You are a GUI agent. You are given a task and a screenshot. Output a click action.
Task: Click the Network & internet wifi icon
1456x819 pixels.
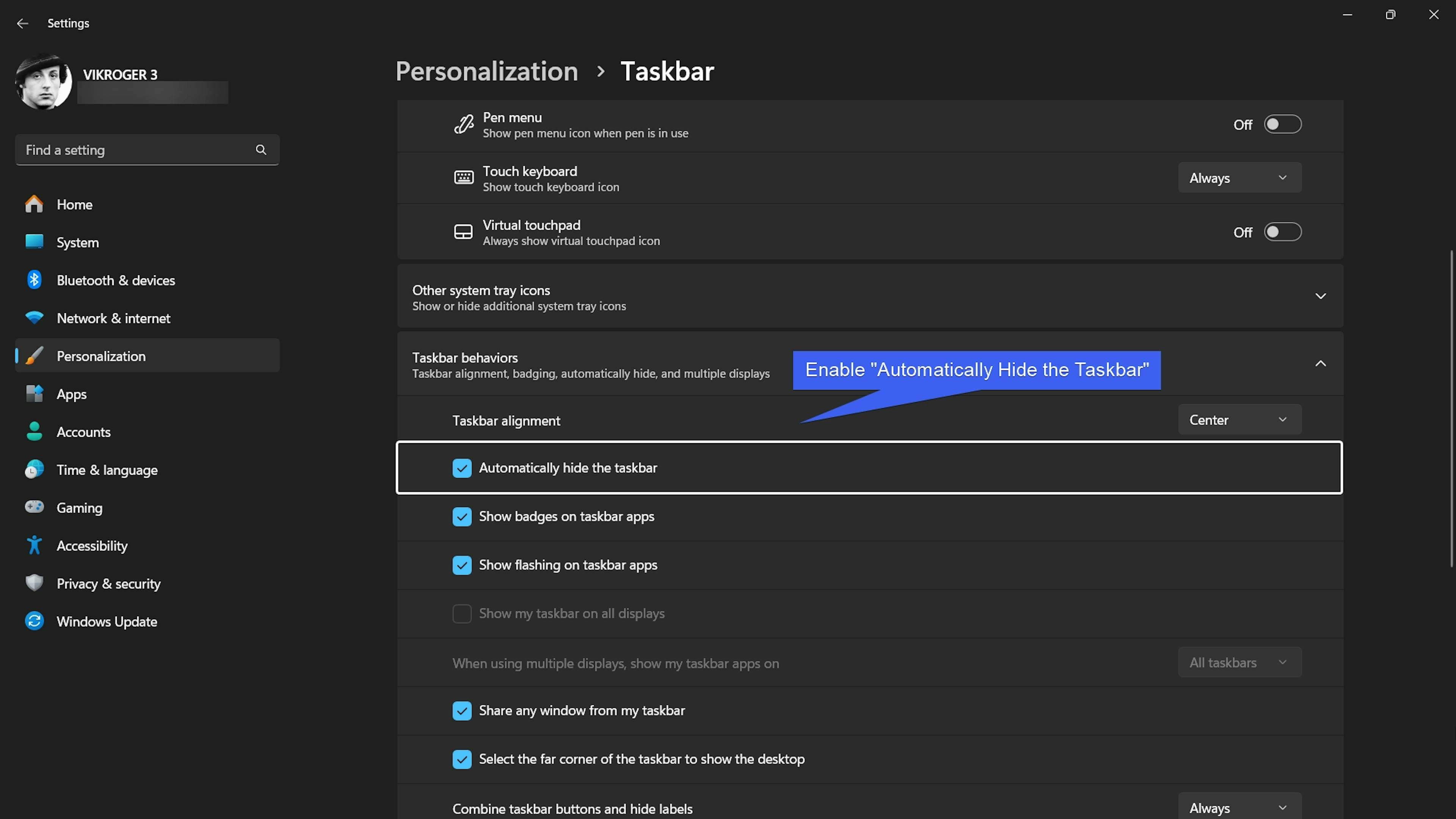pos(34,318)
